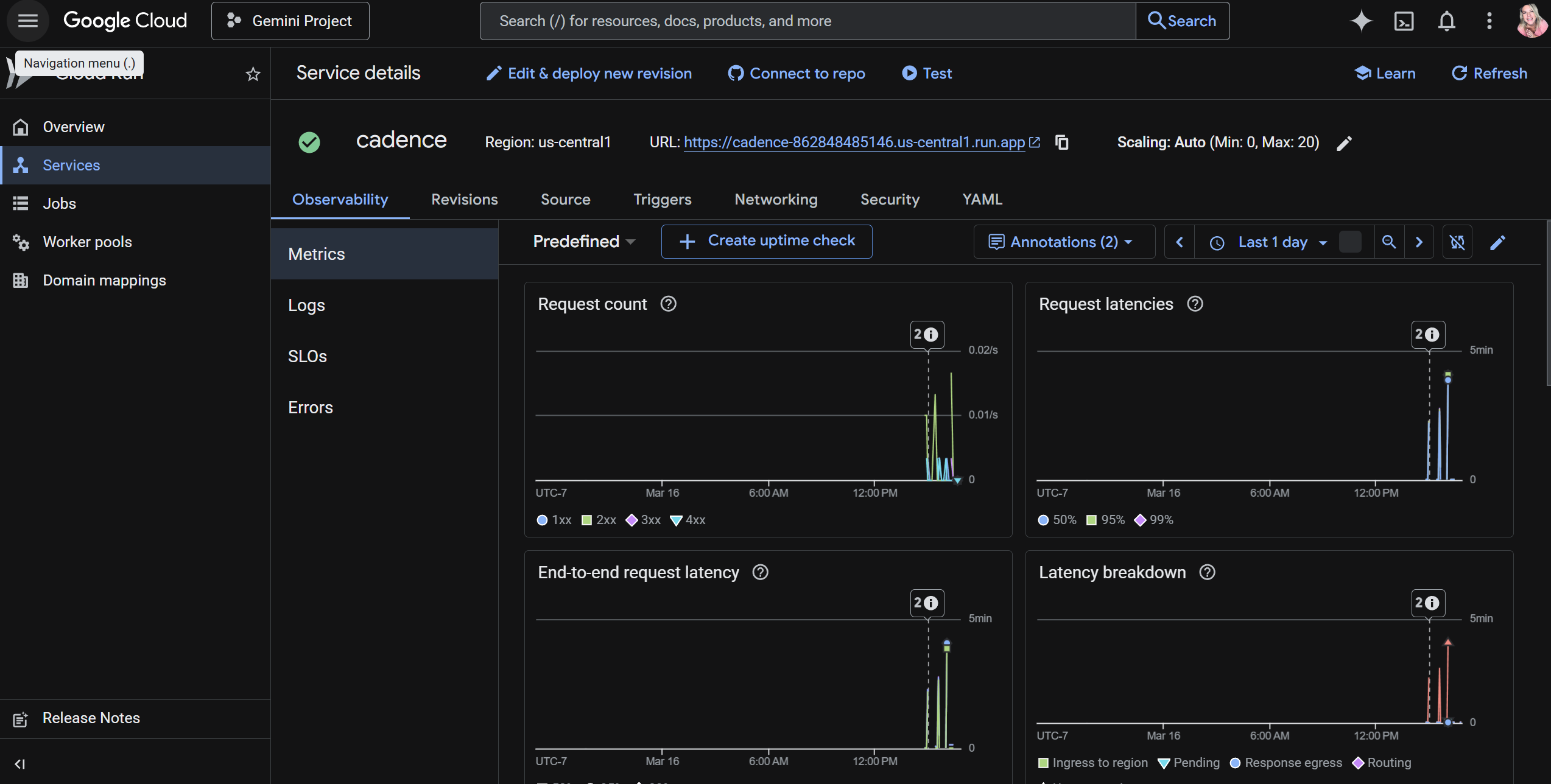Open the Last 1 day time range selector

coord(1272,242)
